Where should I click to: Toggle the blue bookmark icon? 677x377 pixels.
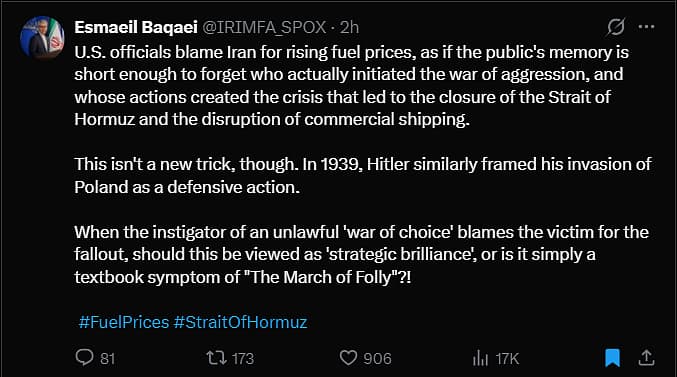[x=612, y=358]
